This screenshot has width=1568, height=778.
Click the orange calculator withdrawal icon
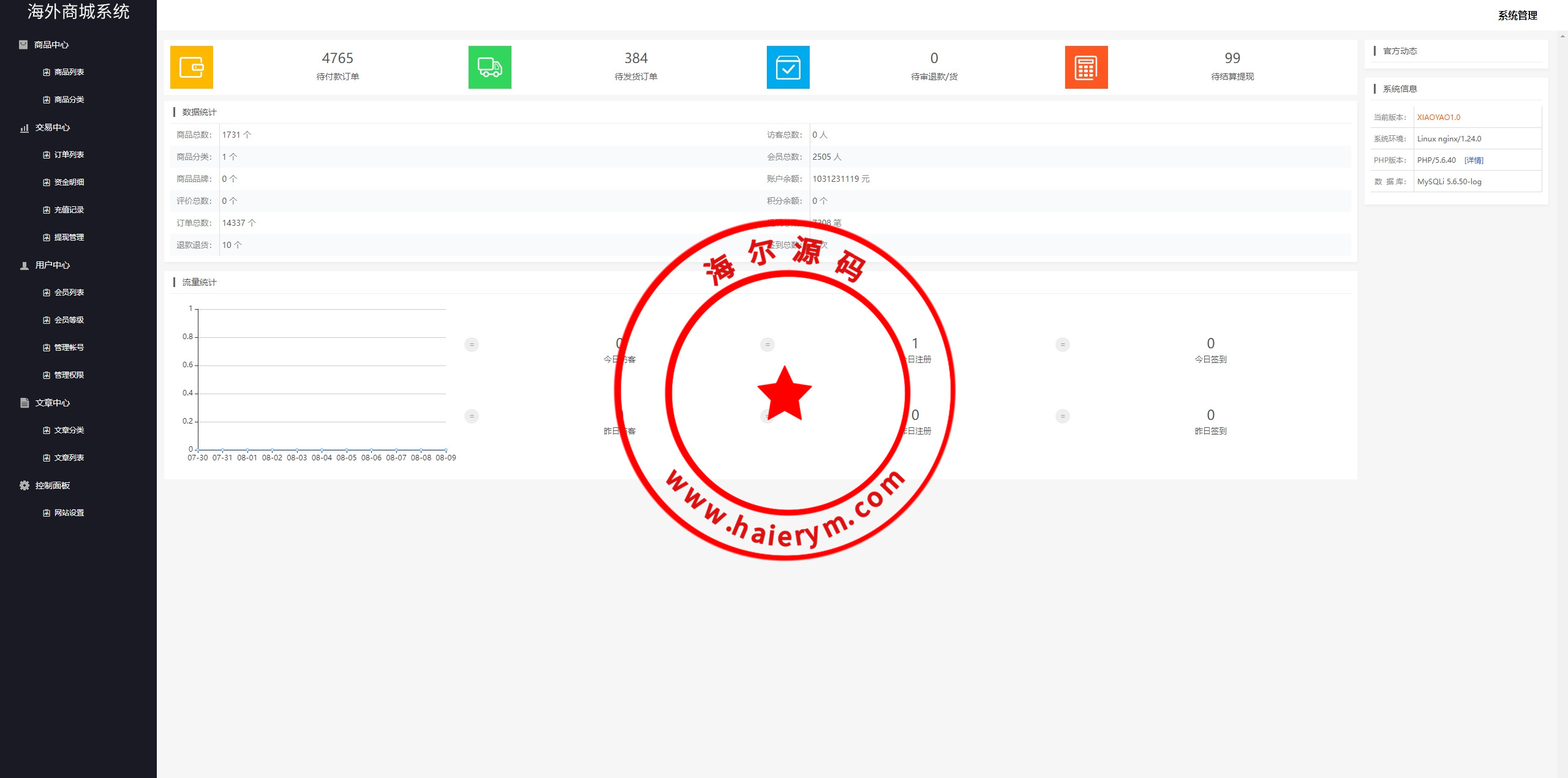click(1086, 67)
